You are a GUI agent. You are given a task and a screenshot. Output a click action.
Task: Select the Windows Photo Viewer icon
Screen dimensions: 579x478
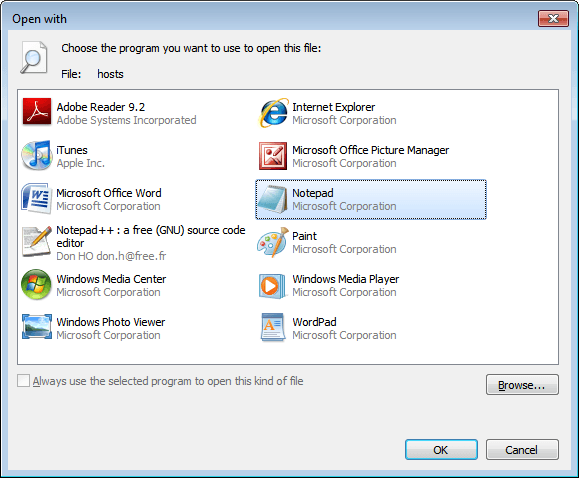tap(37, 327)
